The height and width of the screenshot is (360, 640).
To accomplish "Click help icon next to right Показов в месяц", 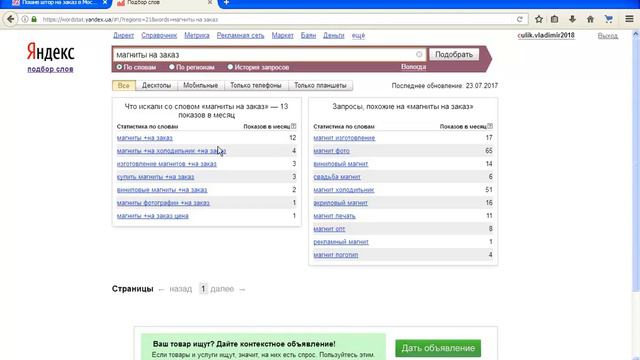I will 490,126.
